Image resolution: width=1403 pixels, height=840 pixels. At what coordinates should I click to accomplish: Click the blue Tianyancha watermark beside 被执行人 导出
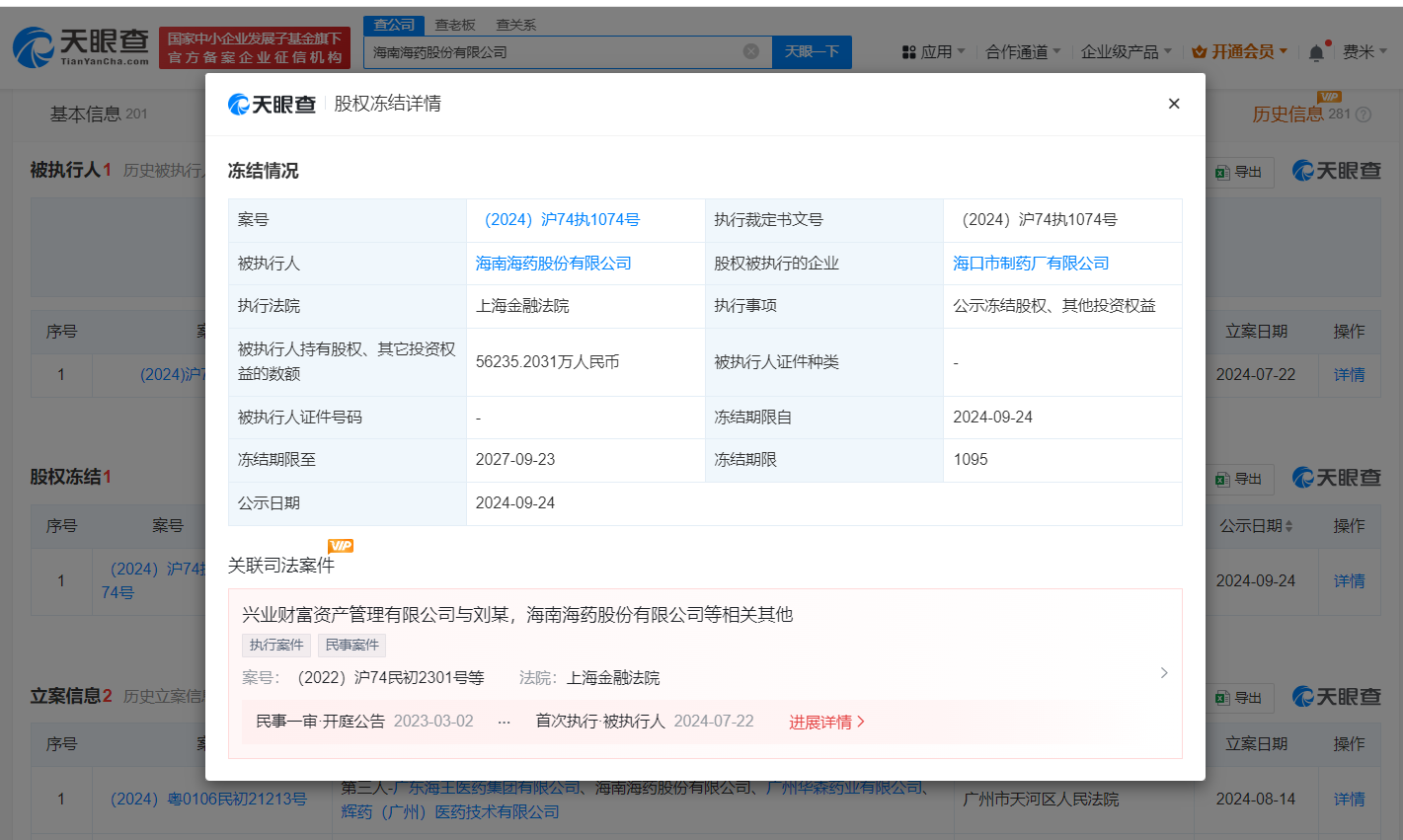[x=1336, y=170]
